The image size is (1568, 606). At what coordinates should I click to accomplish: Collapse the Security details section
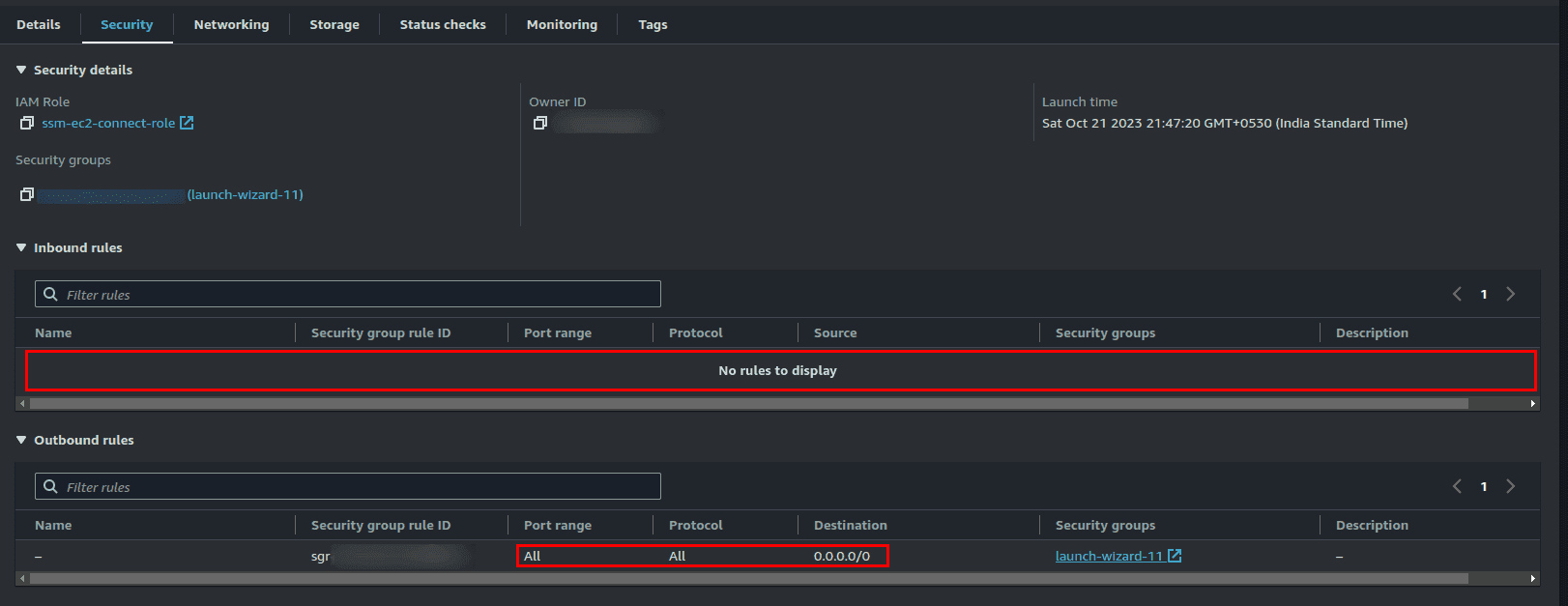21,70
